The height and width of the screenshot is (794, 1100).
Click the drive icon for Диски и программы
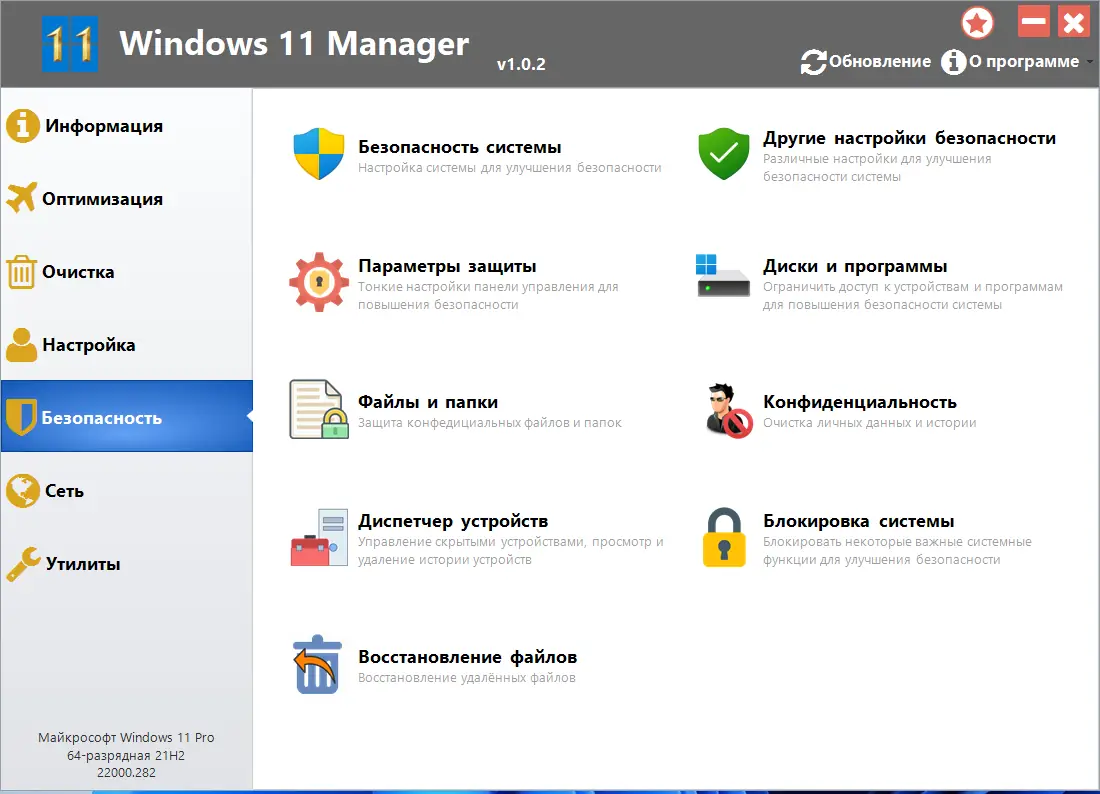[x=723, y=276]
